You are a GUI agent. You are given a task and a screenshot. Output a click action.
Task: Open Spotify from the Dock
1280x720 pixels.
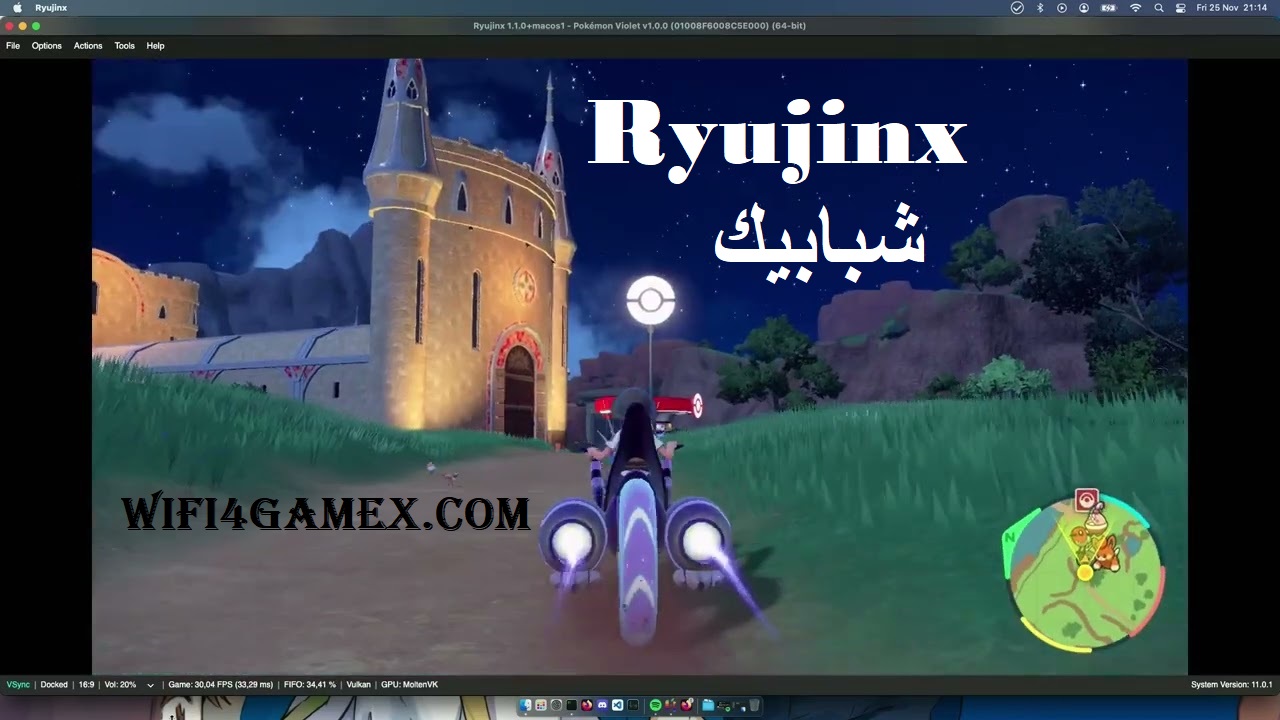tap(656, 705)
